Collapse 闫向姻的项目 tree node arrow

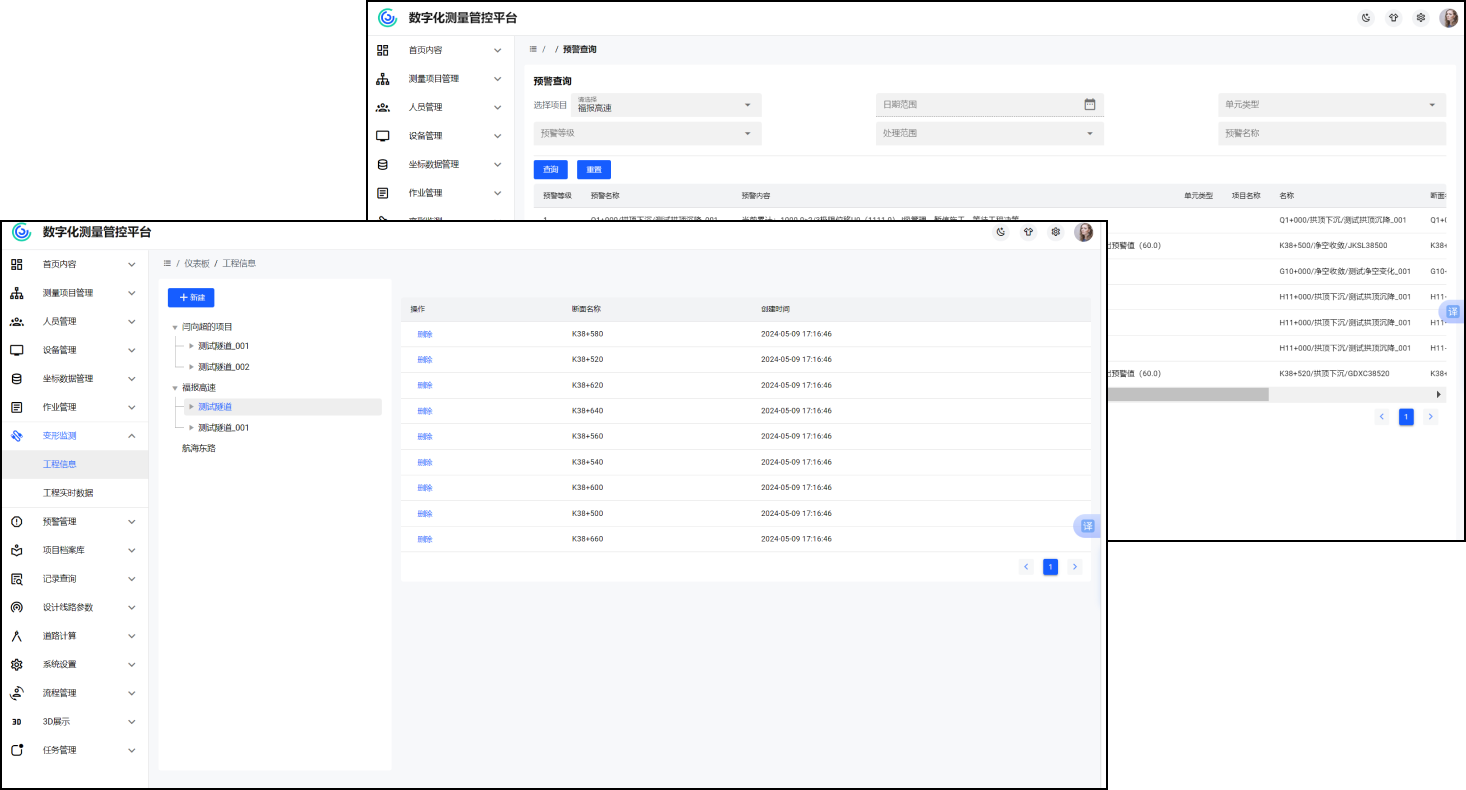(176, 327)
